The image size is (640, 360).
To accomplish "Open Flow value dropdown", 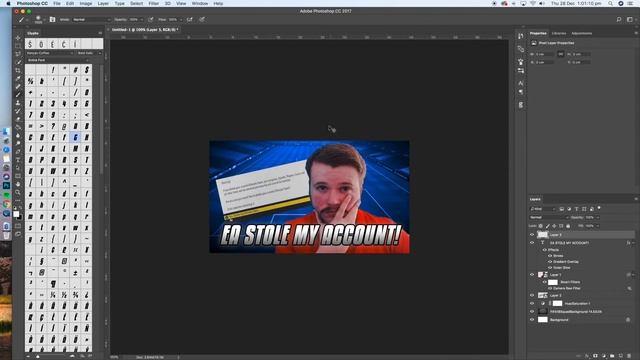I will pos(181,20).
